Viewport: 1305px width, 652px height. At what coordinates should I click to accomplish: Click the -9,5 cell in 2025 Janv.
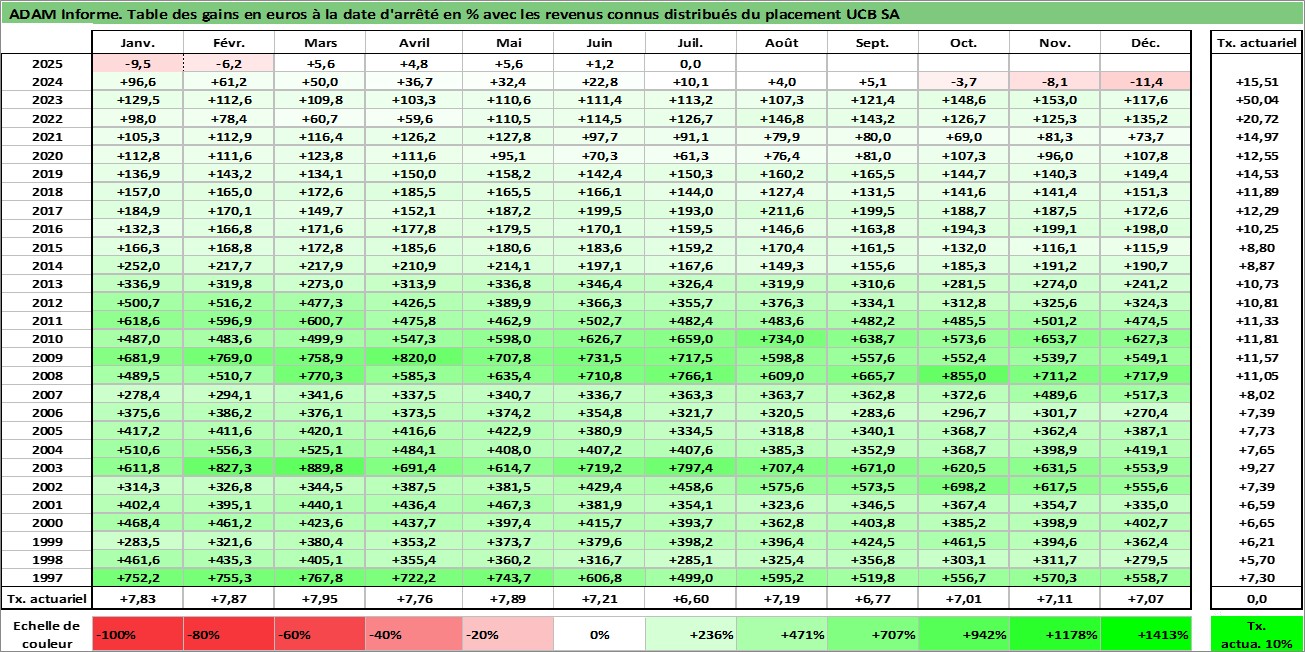point(137,63)
